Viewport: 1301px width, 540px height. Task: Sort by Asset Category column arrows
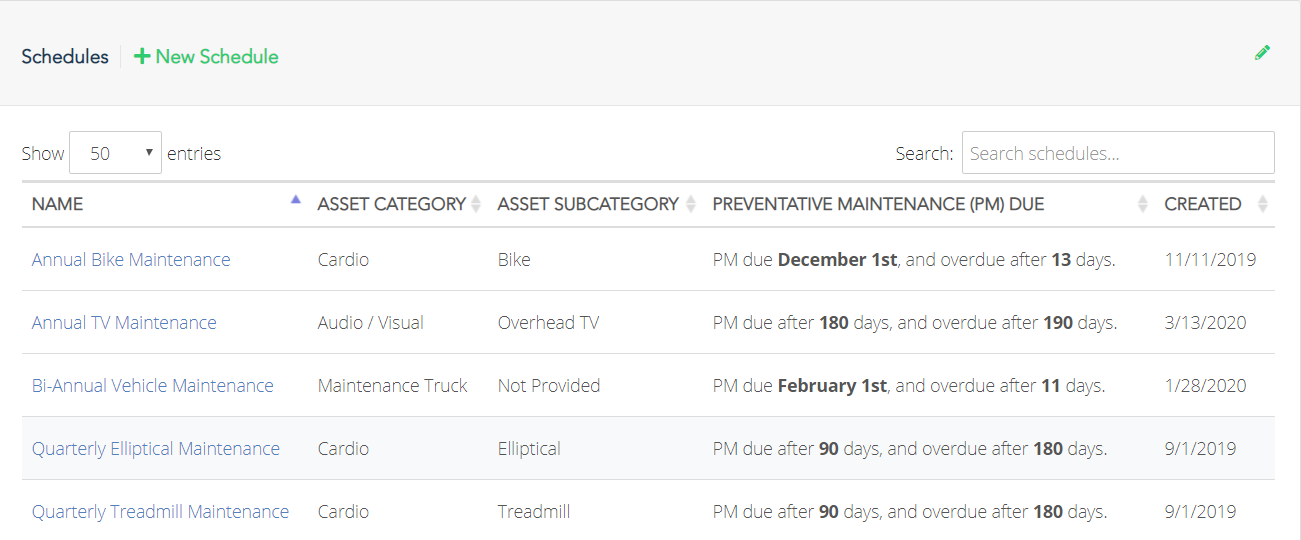476,204
